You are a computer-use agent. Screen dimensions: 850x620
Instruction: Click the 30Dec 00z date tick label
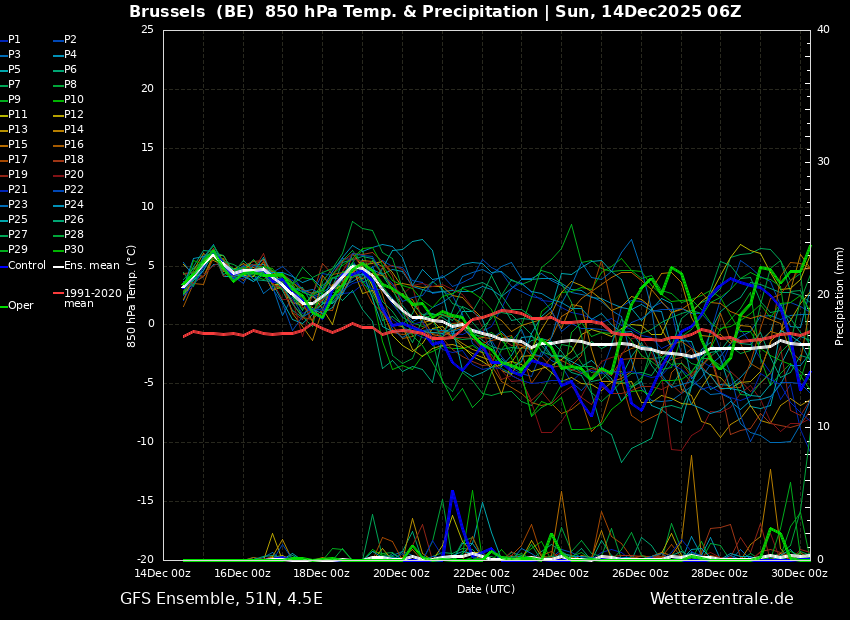point(799,574)
